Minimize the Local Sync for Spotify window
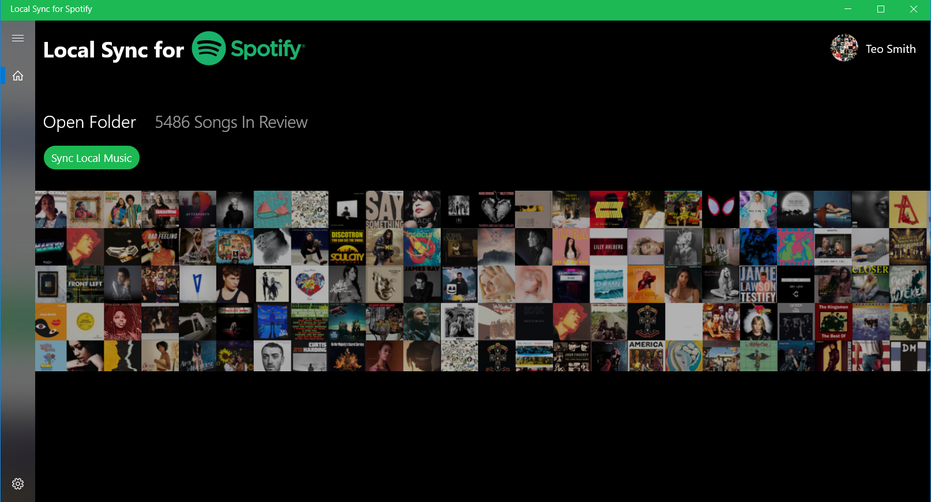Image resolution: width=931 pixels, height=502 pixels. tap(848, 9)
